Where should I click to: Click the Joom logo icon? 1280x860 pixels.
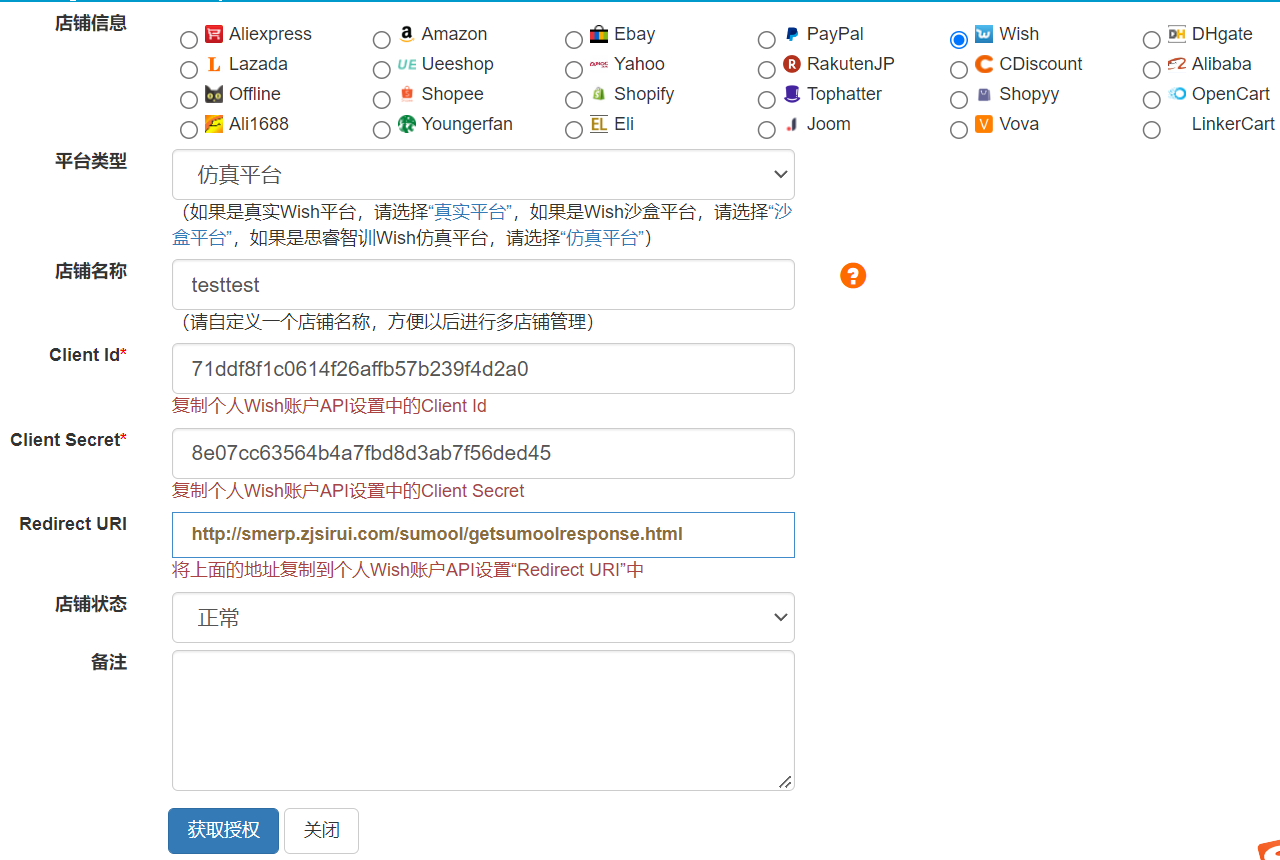tap(792, 124)
